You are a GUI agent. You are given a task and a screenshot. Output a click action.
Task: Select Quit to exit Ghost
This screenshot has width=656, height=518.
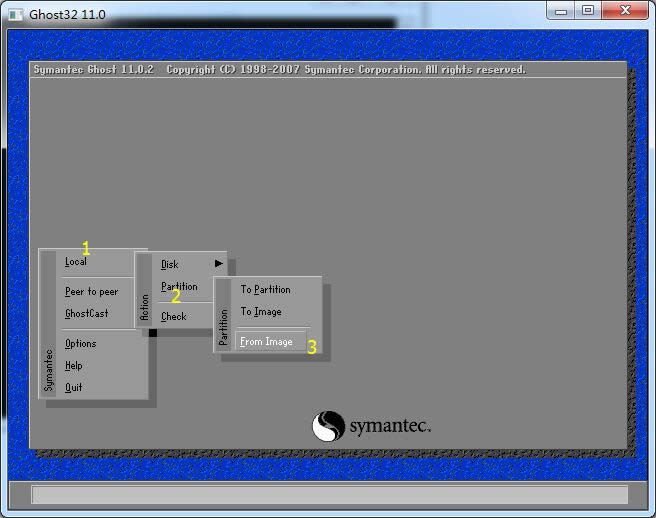[x=73, y=387]
